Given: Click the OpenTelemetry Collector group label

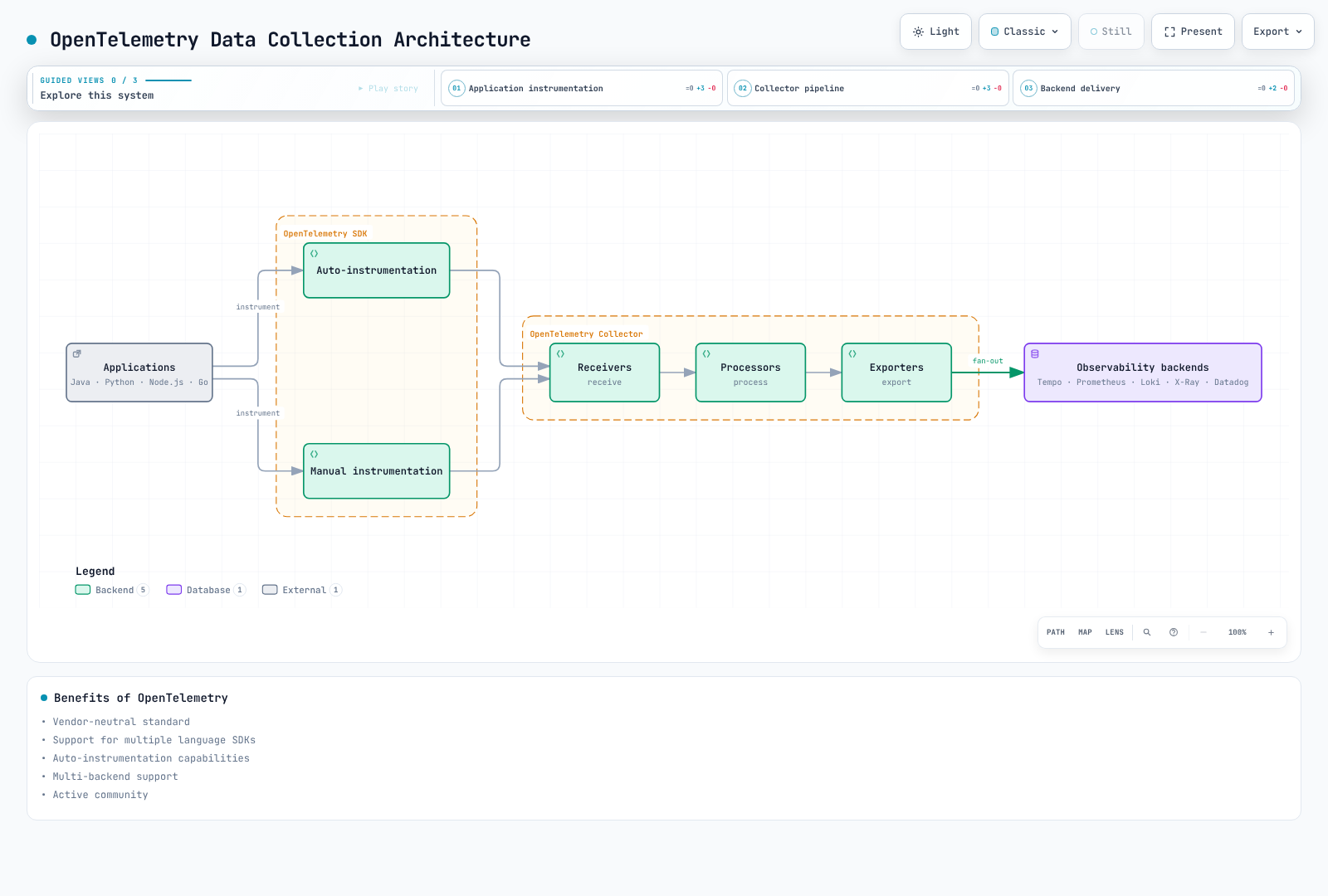Looking at the screenshot, I should pyautogui.click(x=586, y=334).
